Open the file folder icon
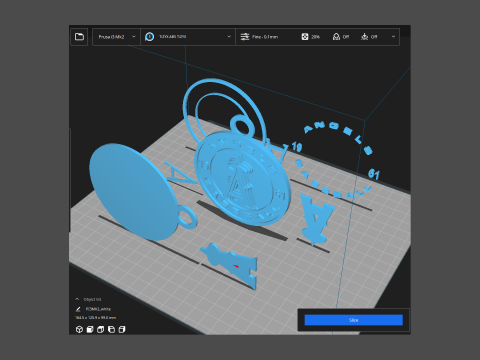 (x=79, y=37)
